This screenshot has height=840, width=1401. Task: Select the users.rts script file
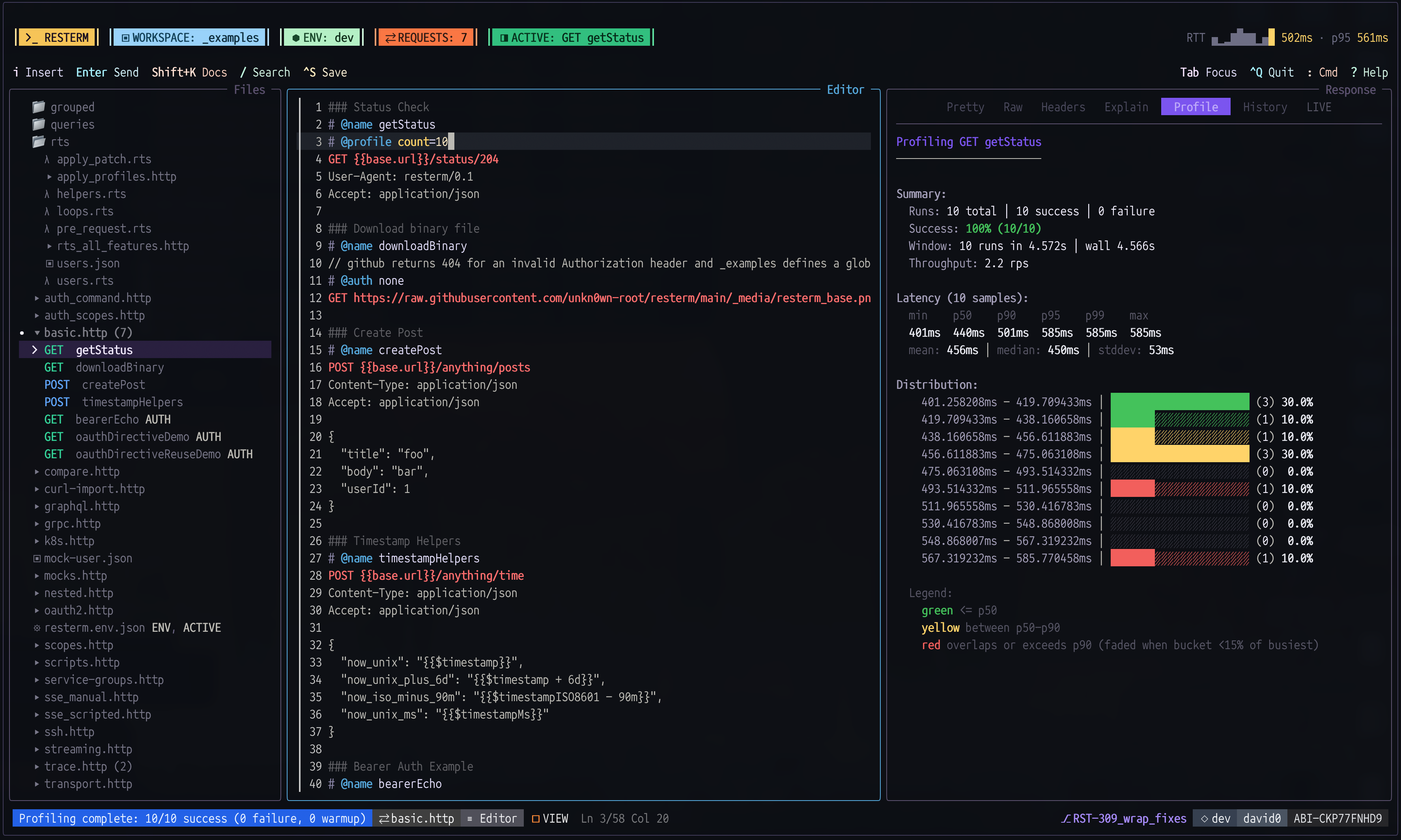pos(79,281)
